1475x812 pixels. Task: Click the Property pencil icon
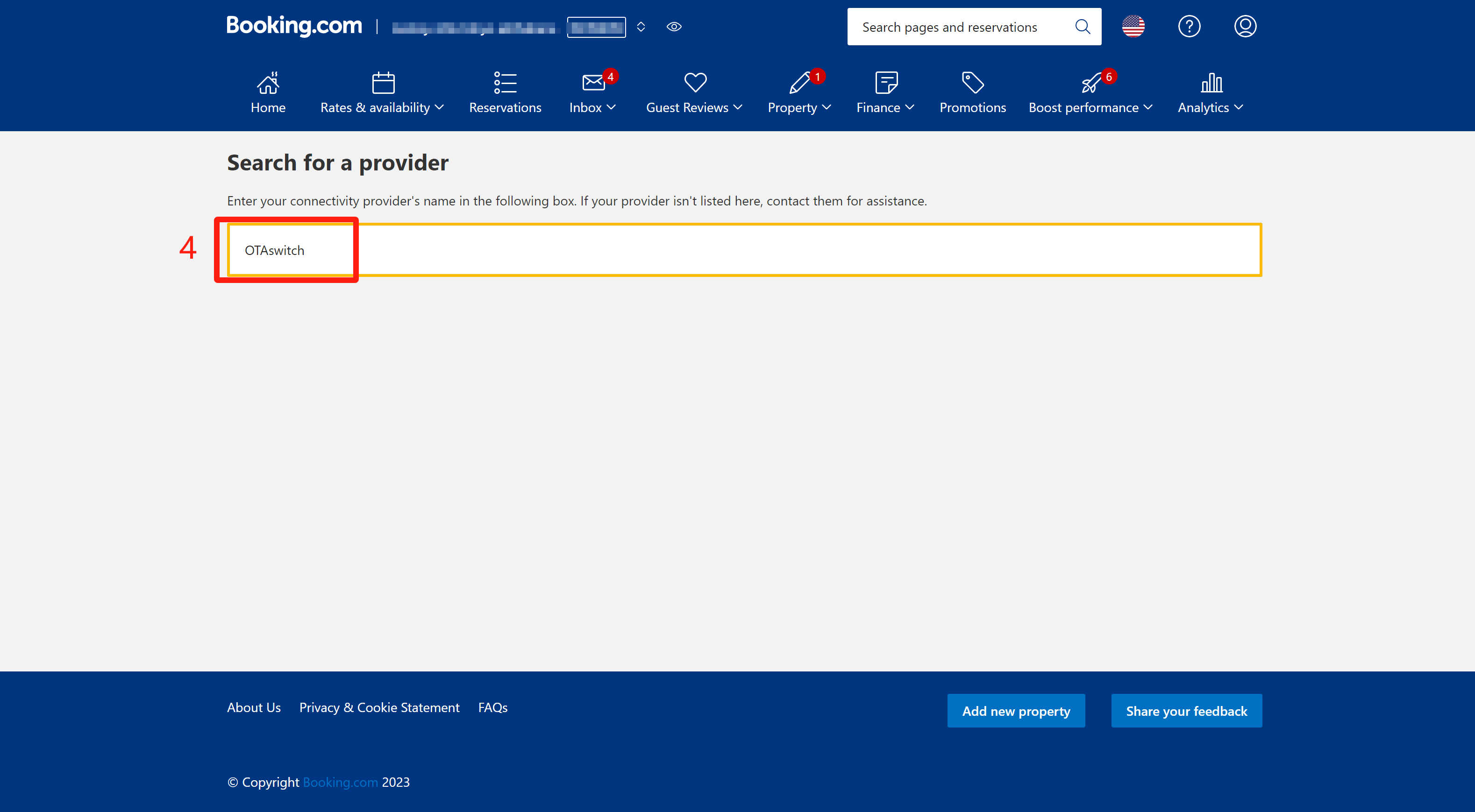point(799,83)
